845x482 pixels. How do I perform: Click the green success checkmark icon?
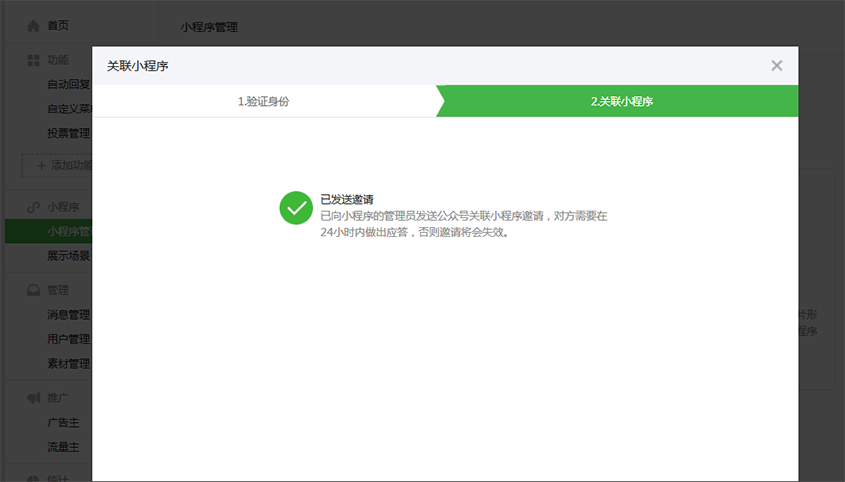click(296, 208)
